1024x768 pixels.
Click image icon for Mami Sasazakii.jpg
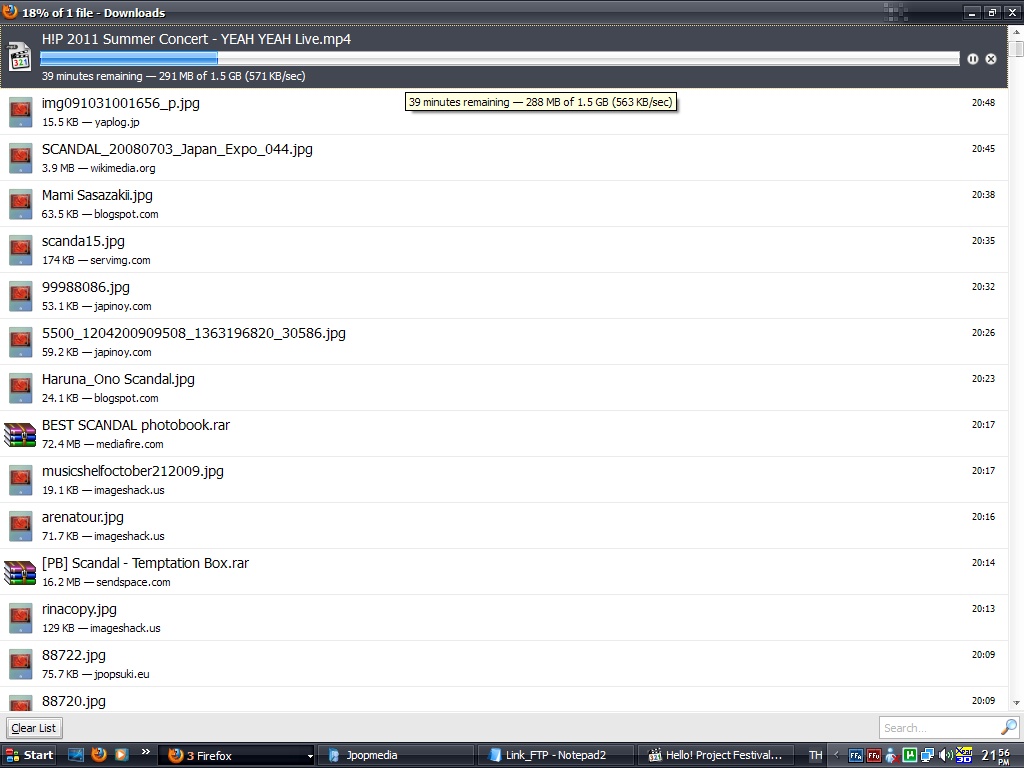[20, 204]
